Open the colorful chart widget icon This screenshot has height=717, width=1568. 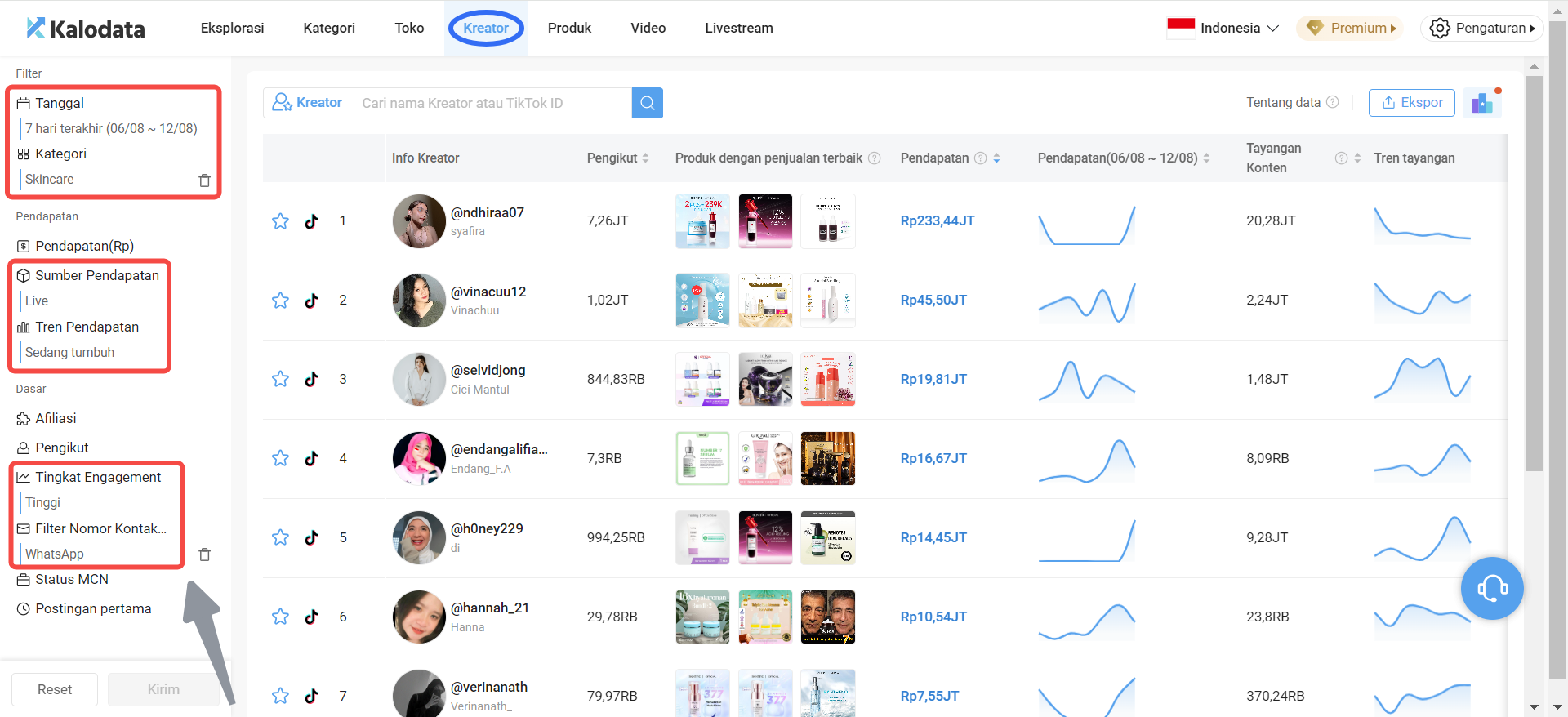click(x=1481, y=103)
